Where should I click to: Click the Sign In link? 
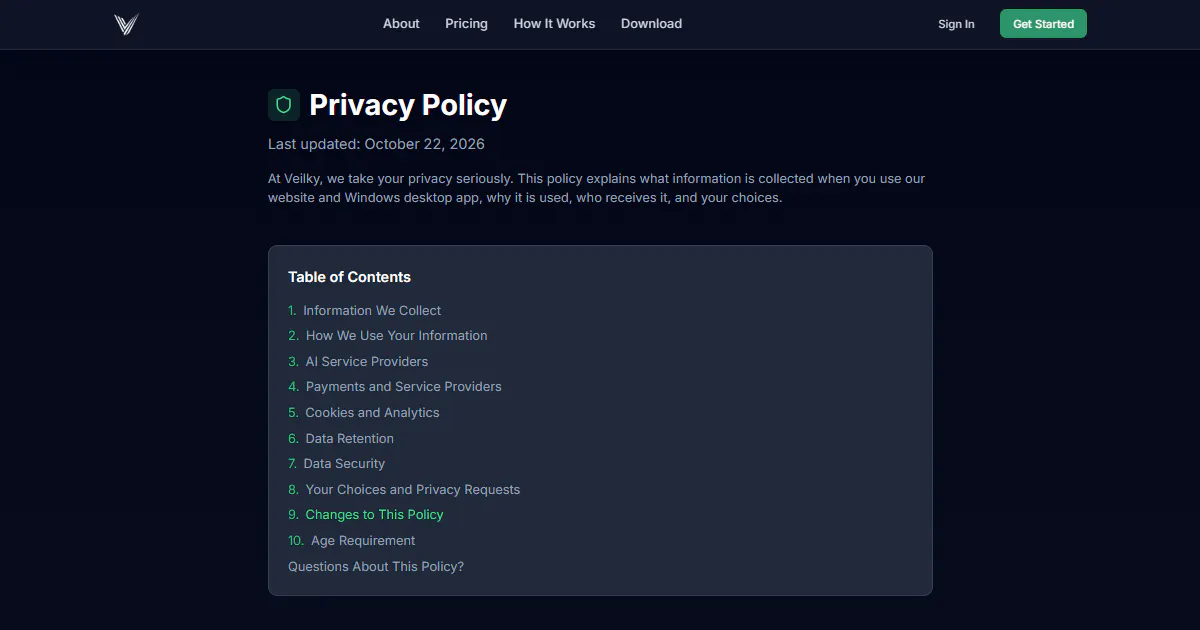coord(956,24)
